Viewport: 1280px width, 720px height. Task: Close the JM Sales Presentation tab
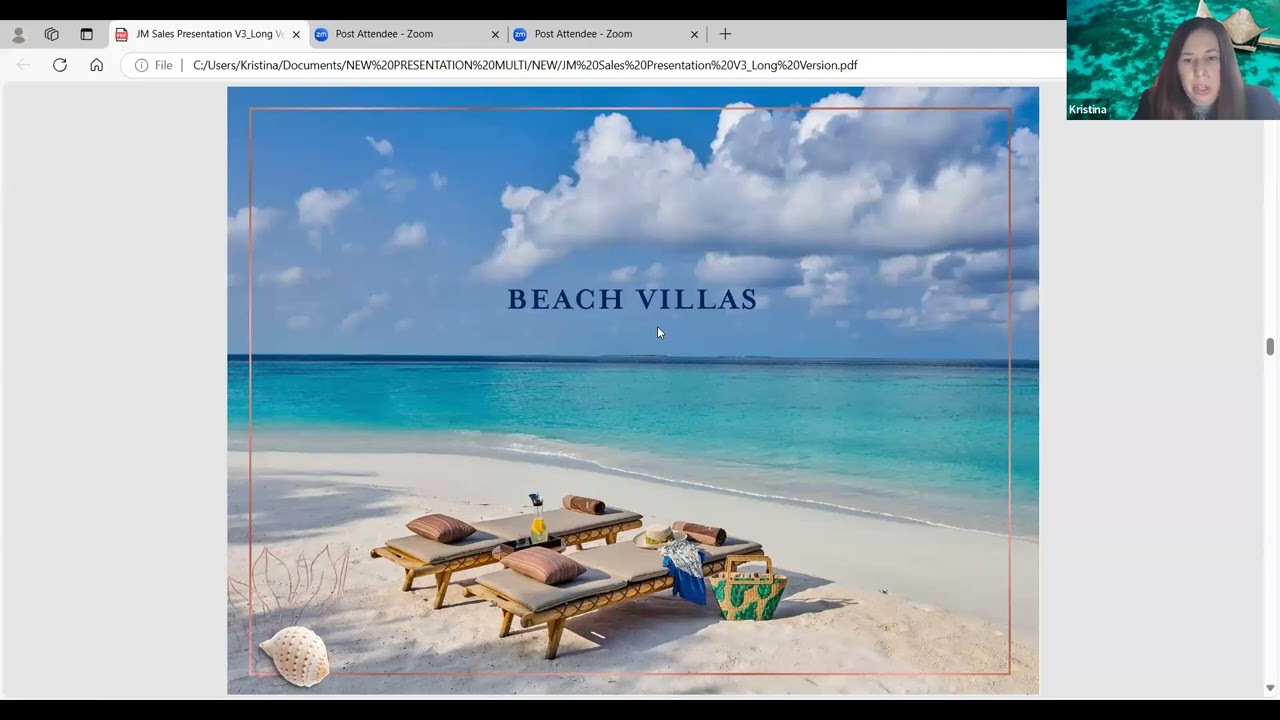(296, 34)
